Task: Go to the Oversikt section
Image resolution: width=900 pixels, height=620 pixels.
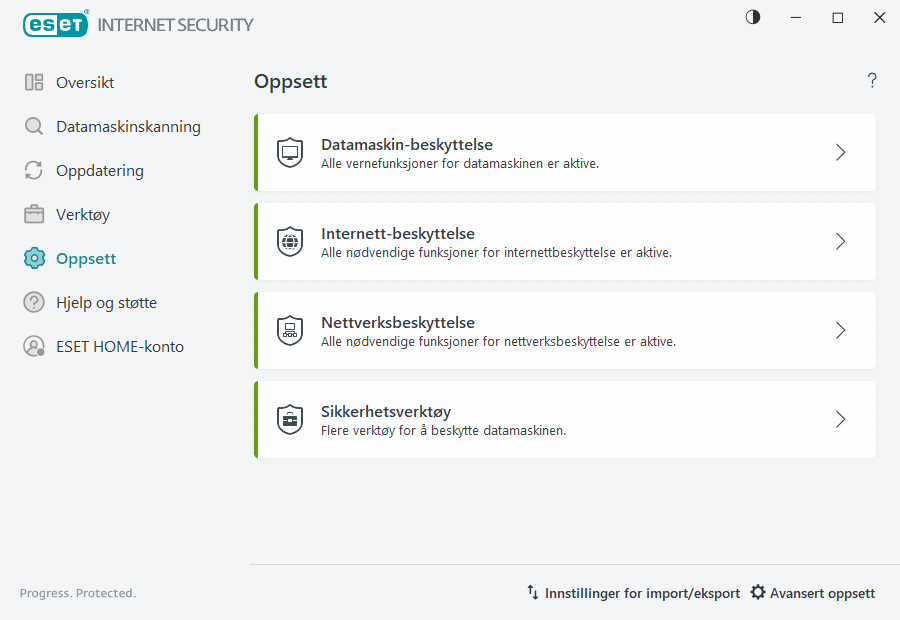Action: (85, 82)
